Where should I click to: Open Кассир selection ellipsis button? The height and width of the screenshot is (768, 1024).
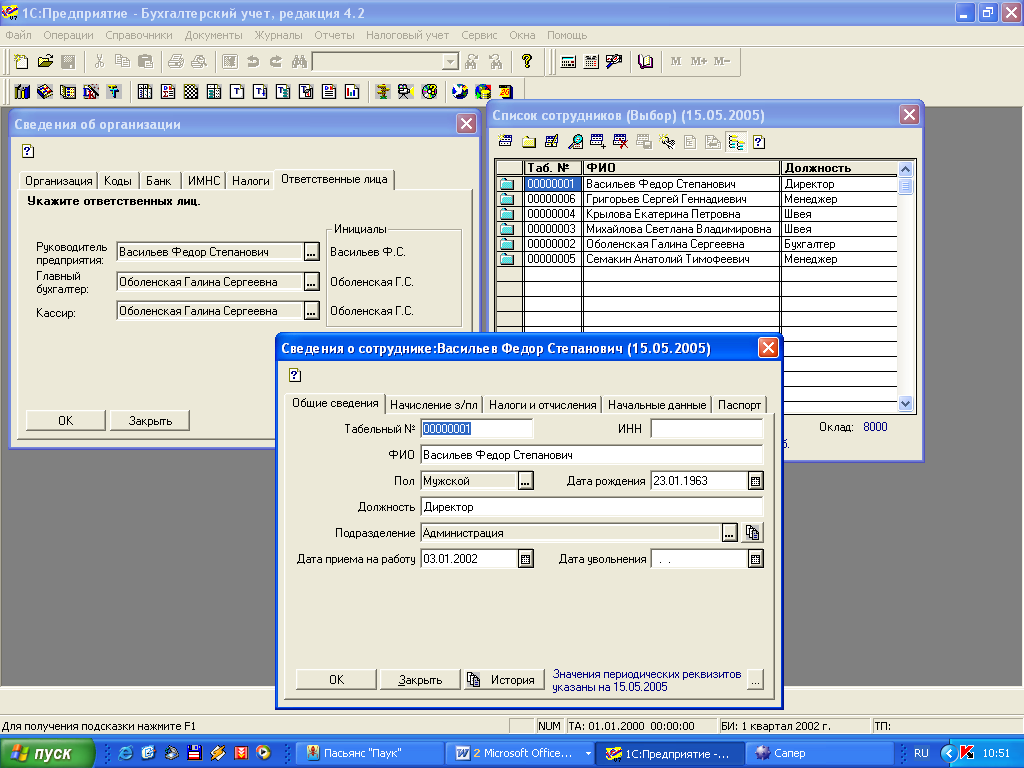[312, 312]
